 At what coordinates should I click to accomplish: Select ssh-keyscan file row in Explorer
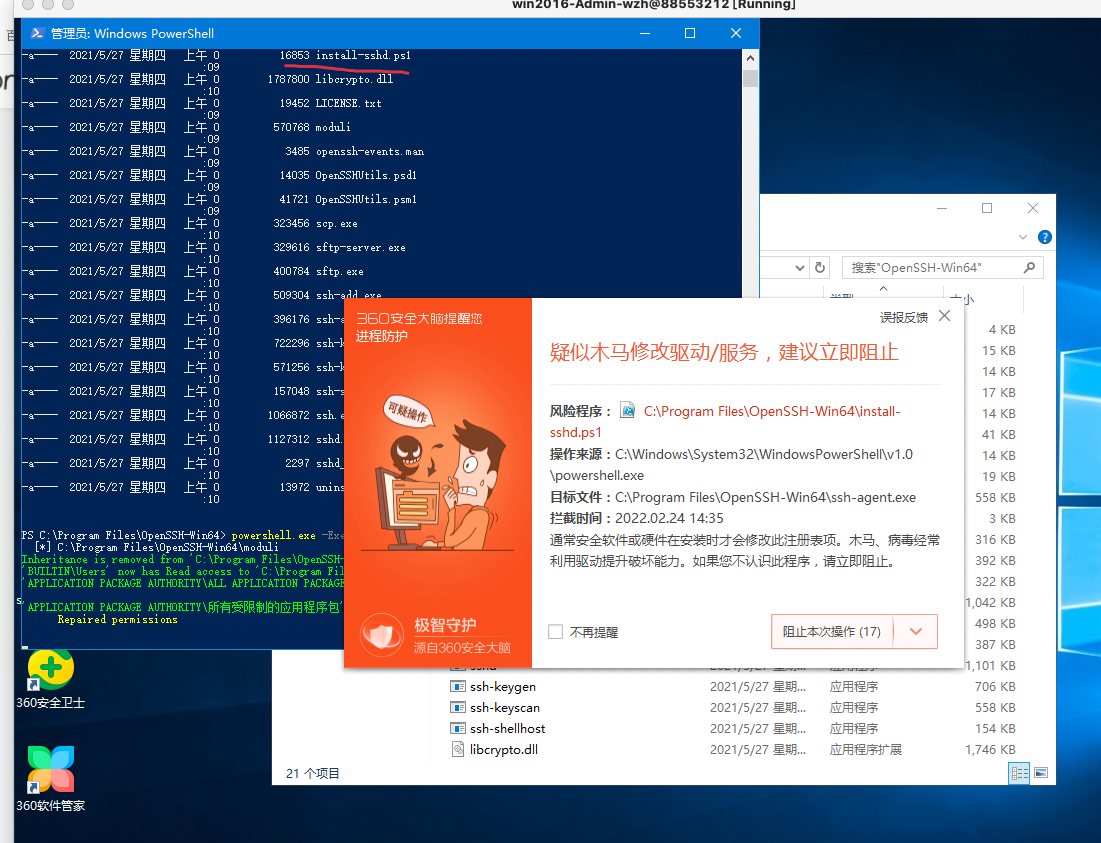[734, 708]
